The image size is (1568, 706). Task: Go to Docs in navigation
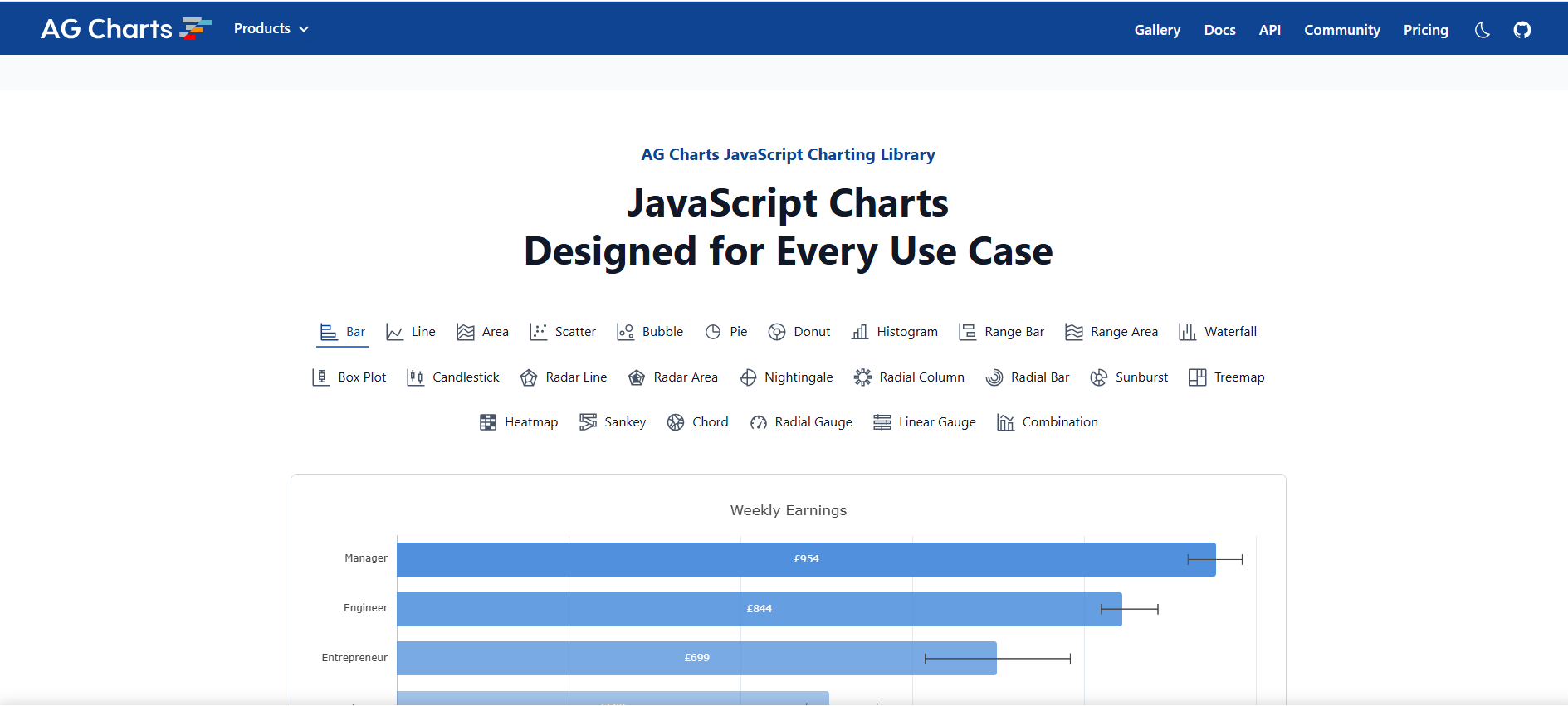pyautogui.click(x=1219, y=30)
